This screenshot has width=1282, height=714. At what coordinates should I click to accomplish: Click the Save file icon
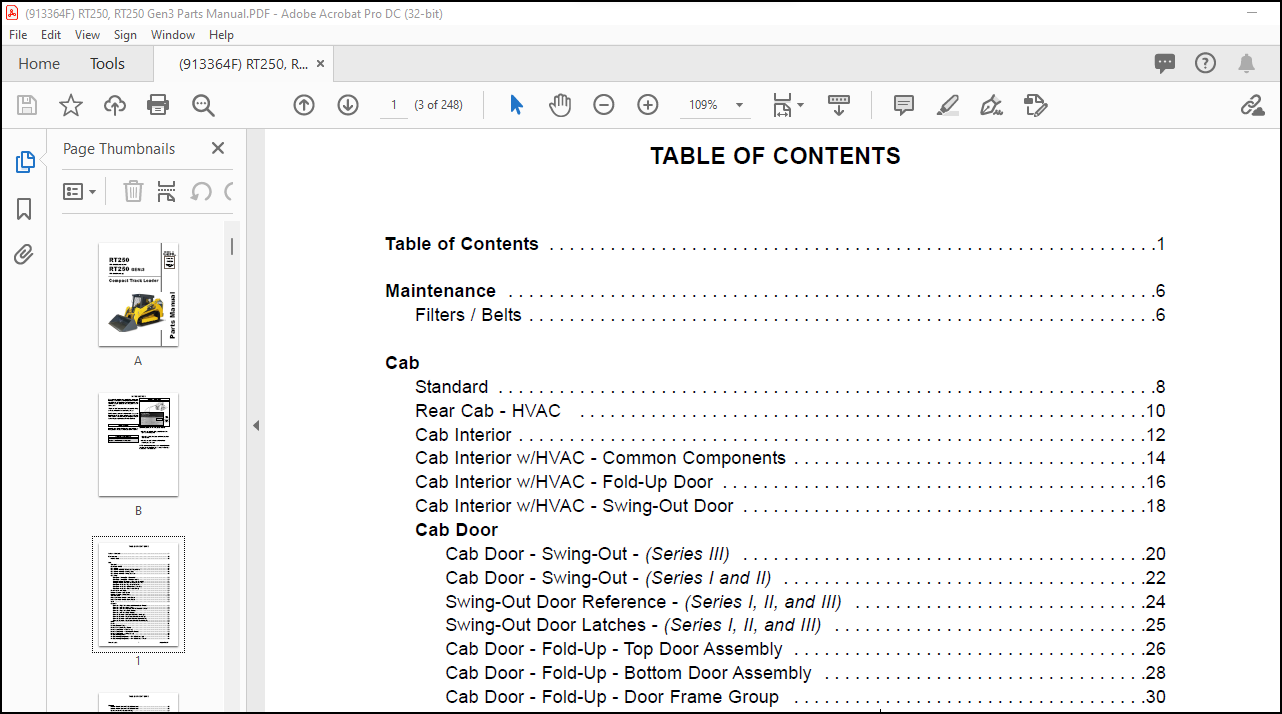(27, 105)
